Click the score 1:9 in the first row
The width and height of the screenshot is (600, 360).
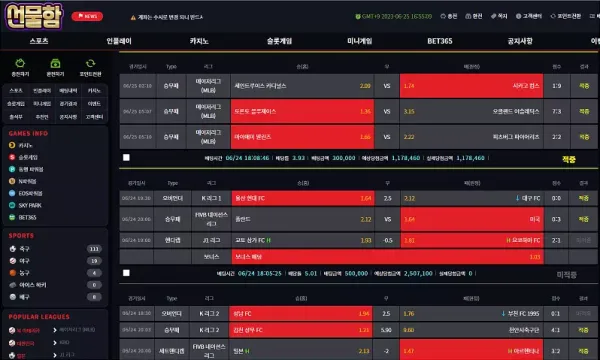click(x=557, y=86)
